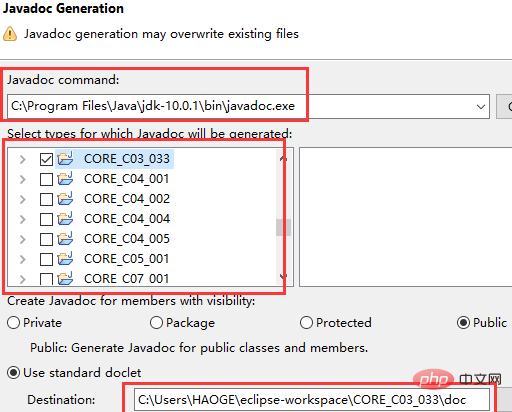512x412 pixels.
Task: Click the CORE_C04_001 project folder icon
Action: (65, 179)
